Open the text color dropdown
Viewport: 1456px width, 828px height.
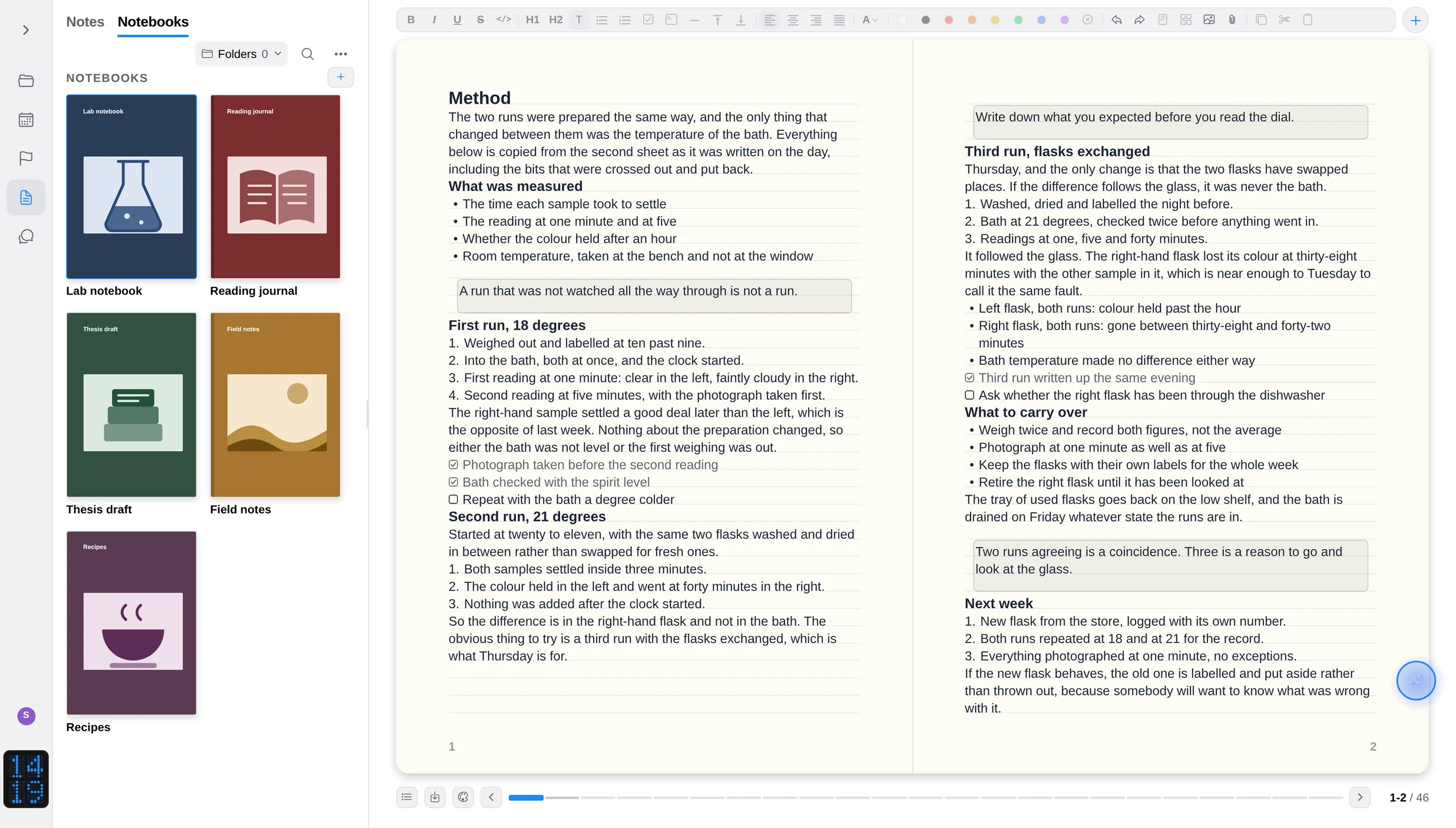870,19
